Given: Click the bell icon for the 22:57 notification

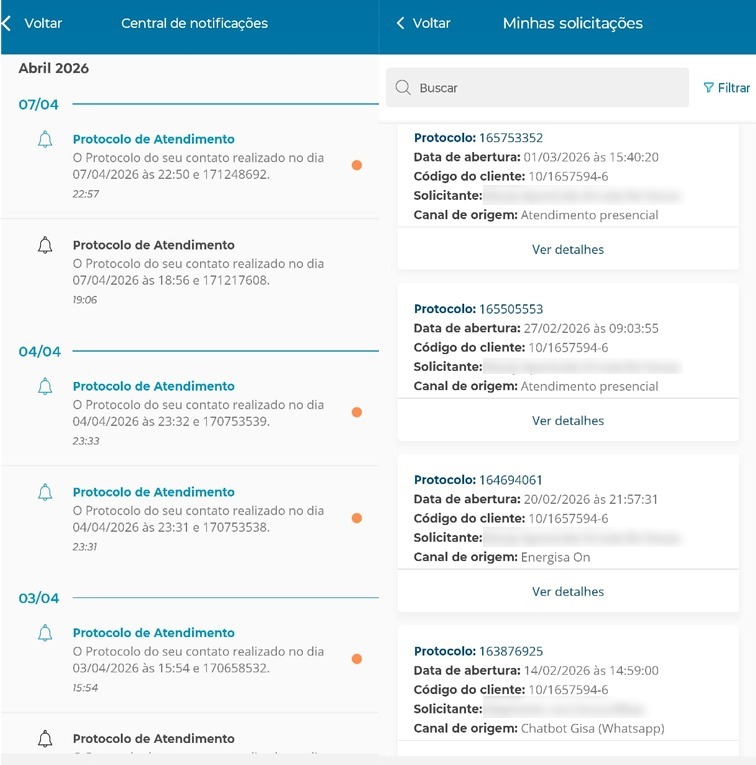Looking at the screenshot, I should click(45, 140).
